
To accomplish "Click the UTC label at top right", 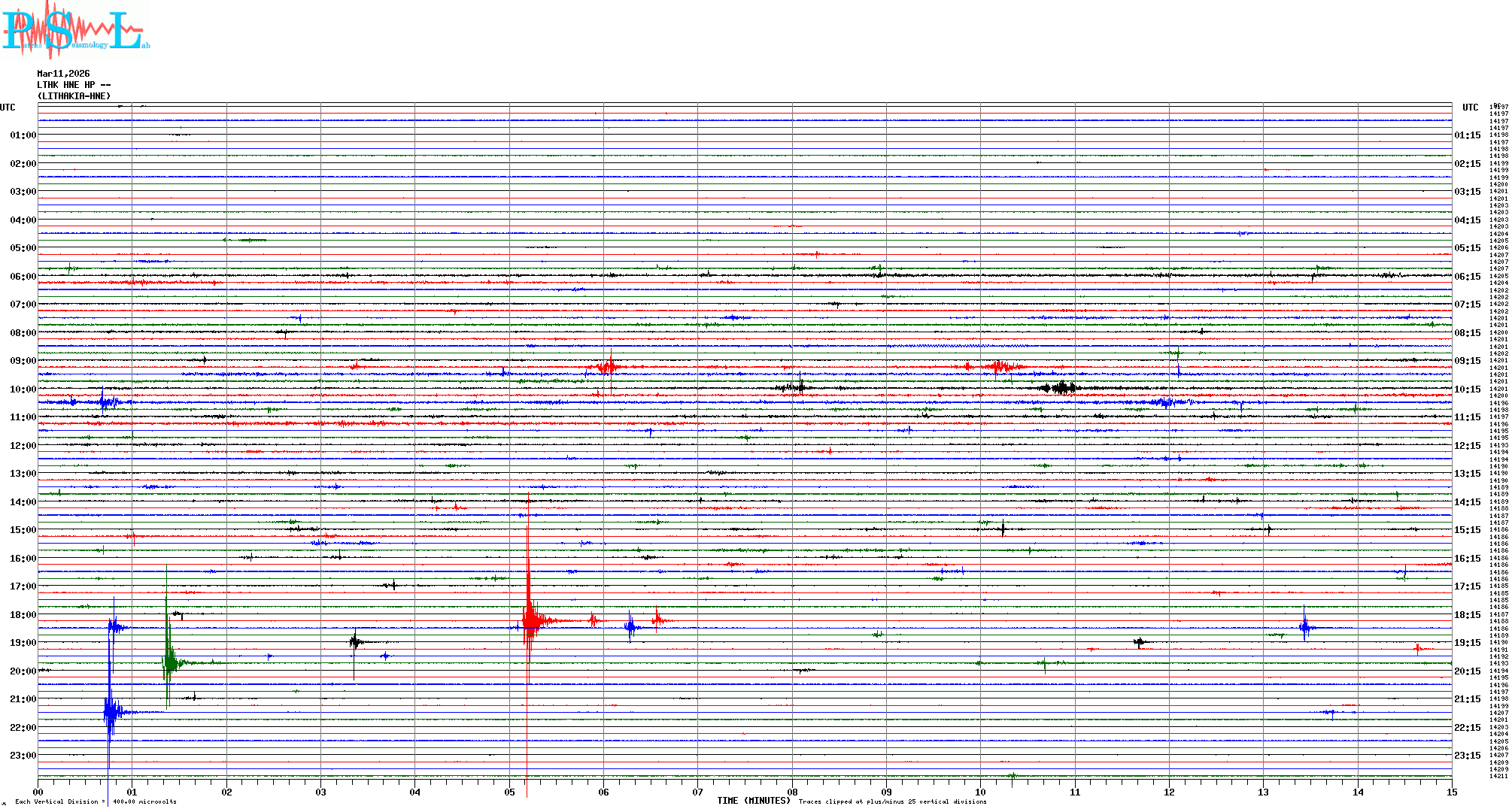I will 1470,108.
